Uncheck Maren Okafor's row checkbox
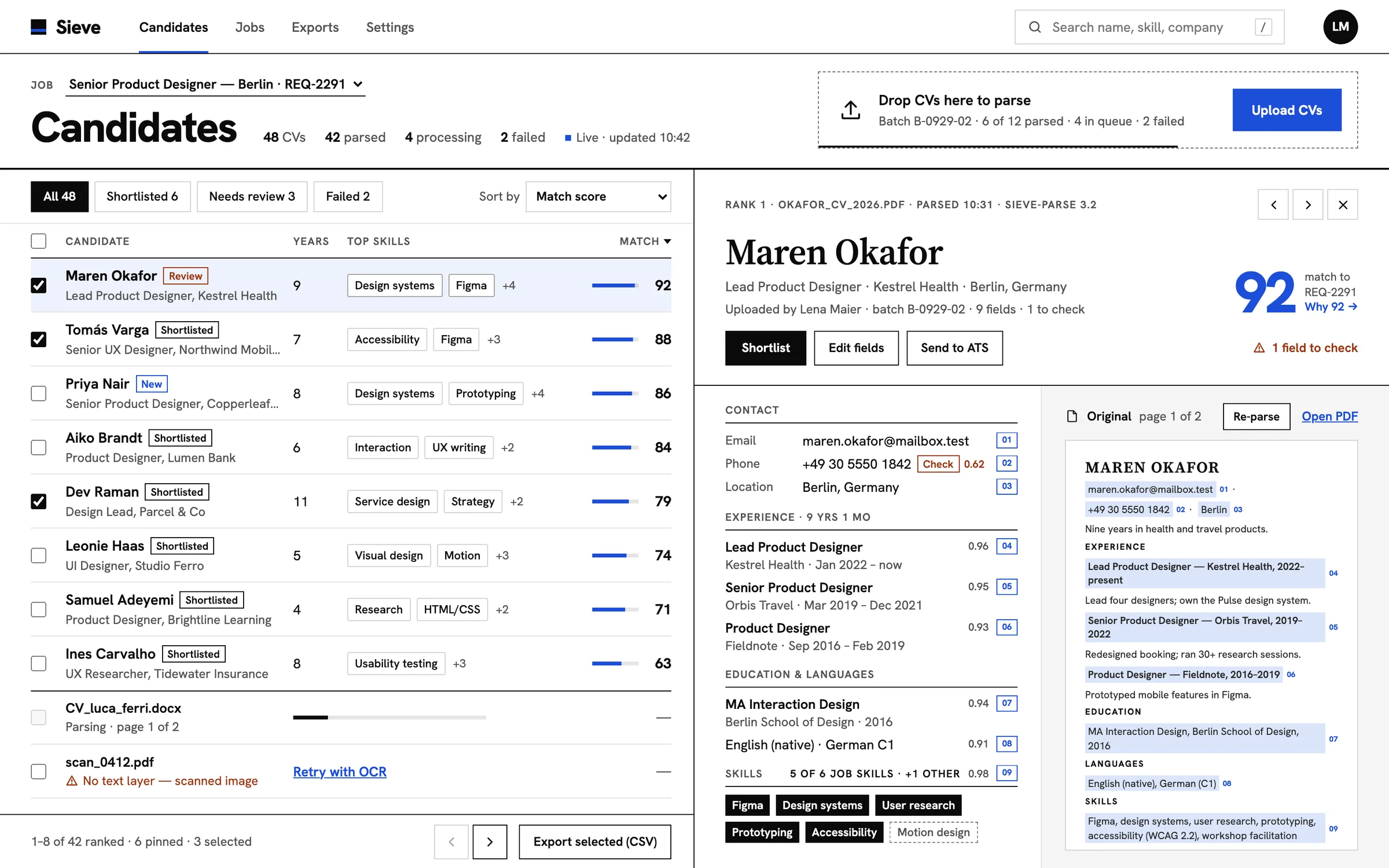The width and height of the screenshot is (1389, 868). click(39, 285)
